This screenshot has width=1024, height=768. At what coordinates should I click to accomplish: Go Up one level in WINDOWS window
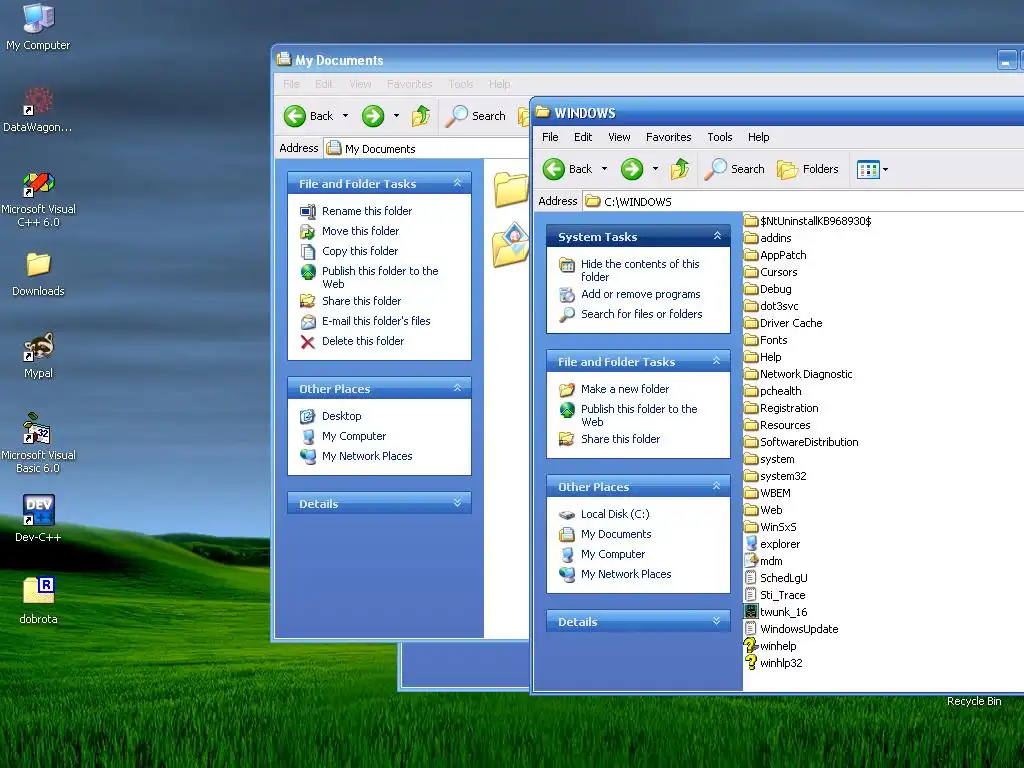[x=680, y=169]
